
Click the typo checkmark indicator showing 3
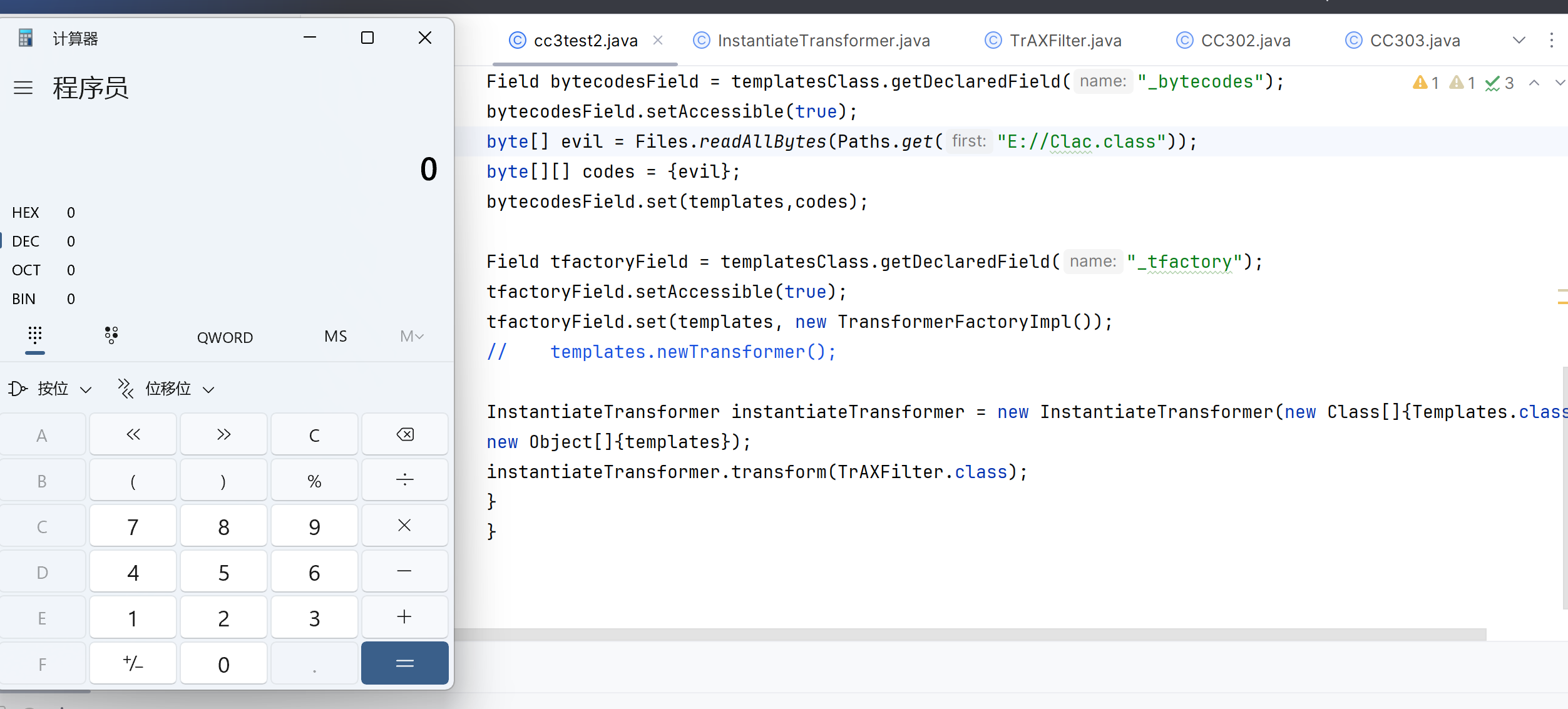(x=1499, y=83)
